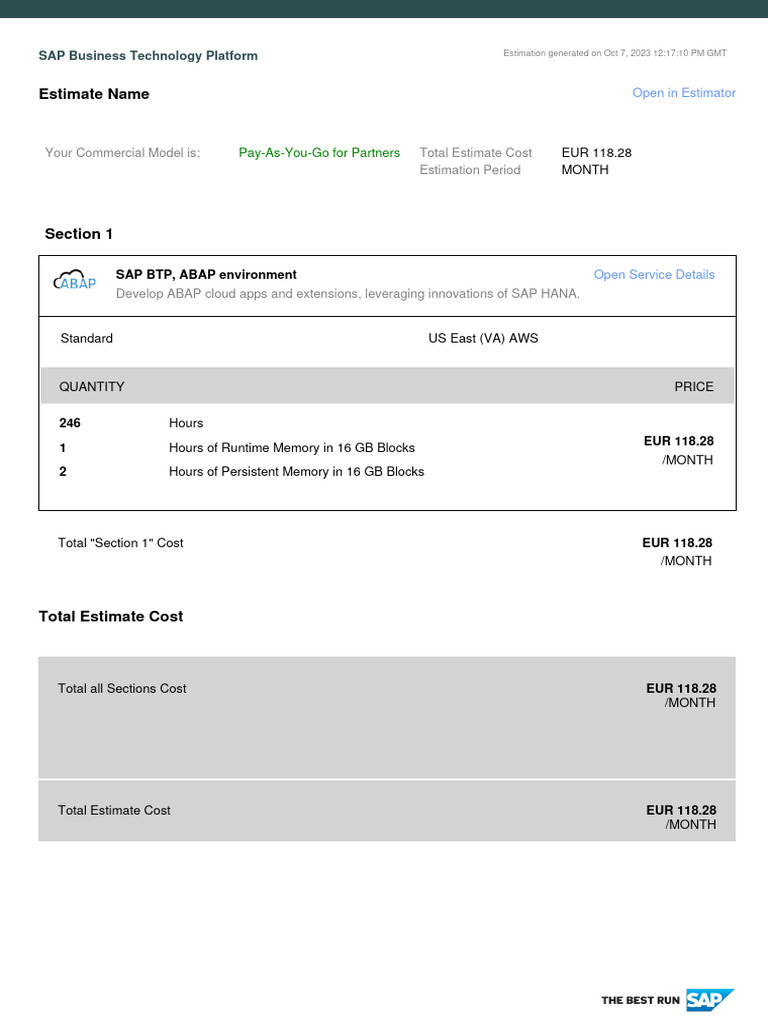768x1024 pixels.
Task: Click the Pay-As-You-Go for Partners commercial model
Action: pos(319,153)
